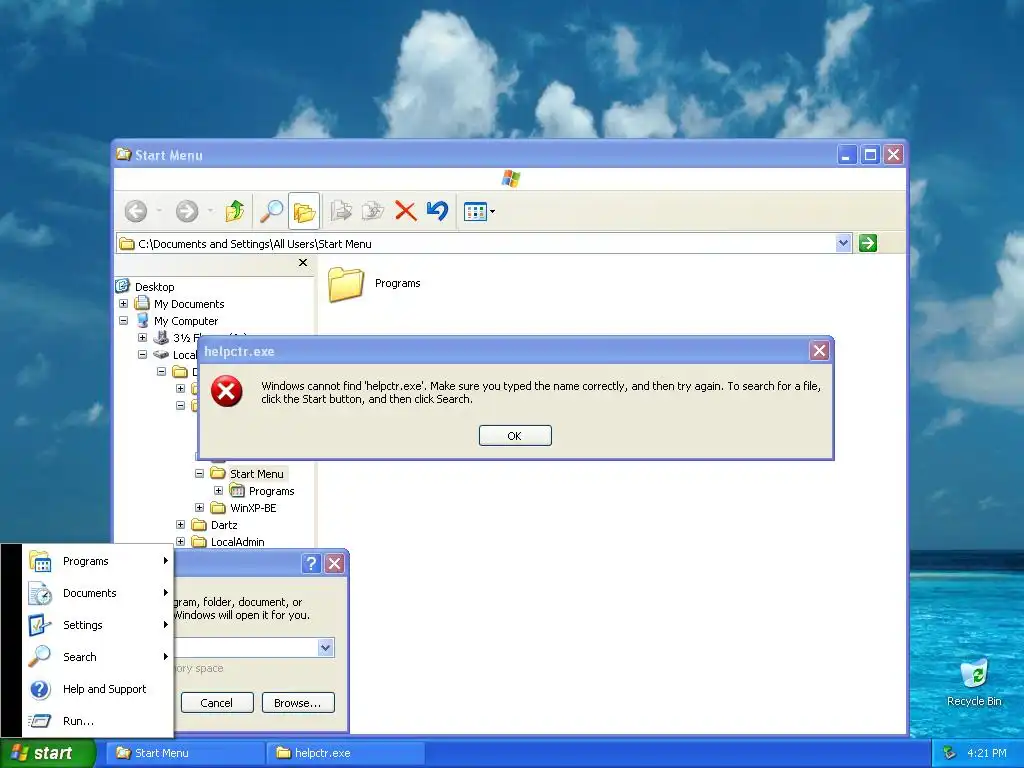
Task: Open the Run dialog's Open dropdown
Action: [326, 647]
